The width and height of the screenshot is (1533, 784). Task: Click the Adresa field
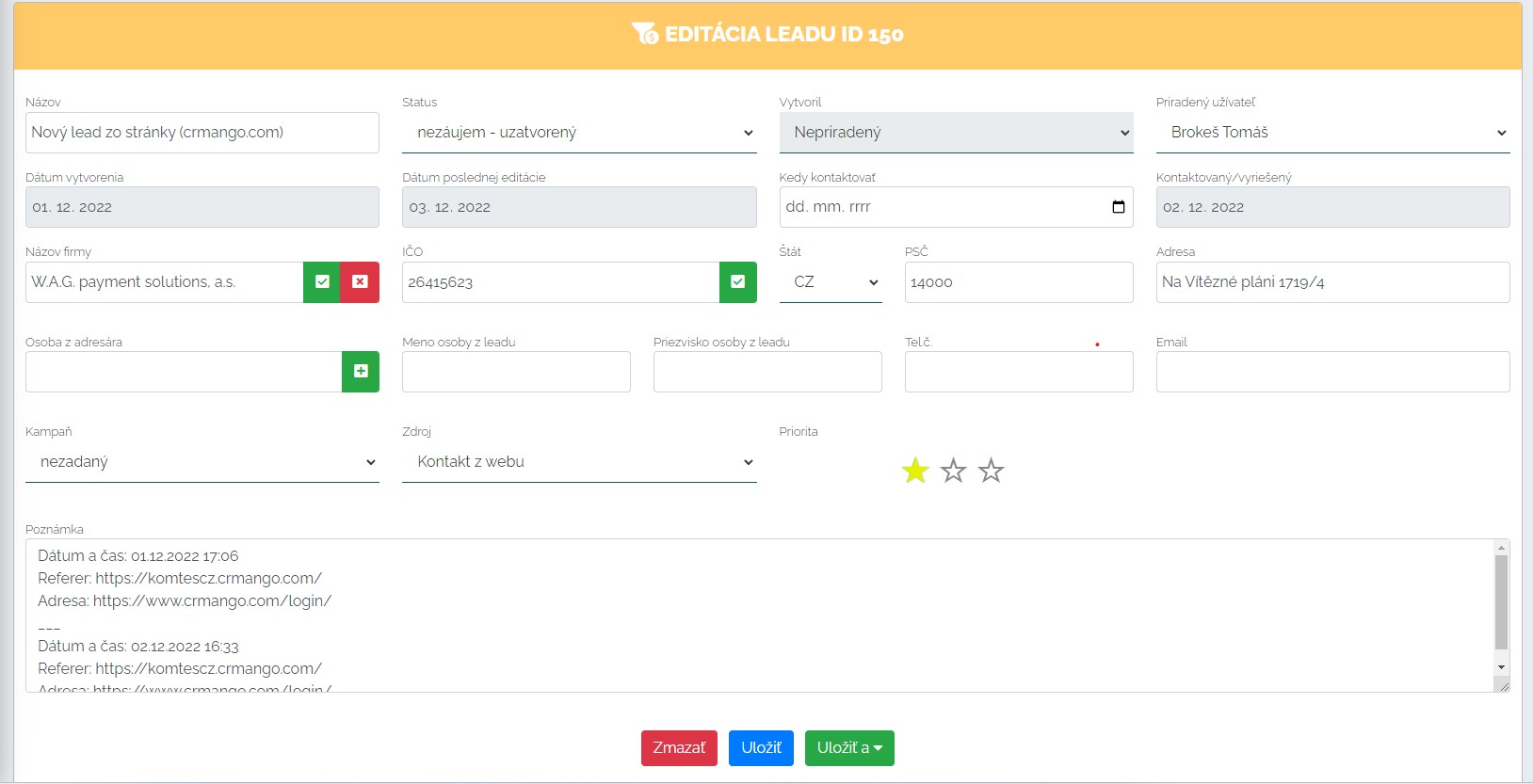point(1332,282)
